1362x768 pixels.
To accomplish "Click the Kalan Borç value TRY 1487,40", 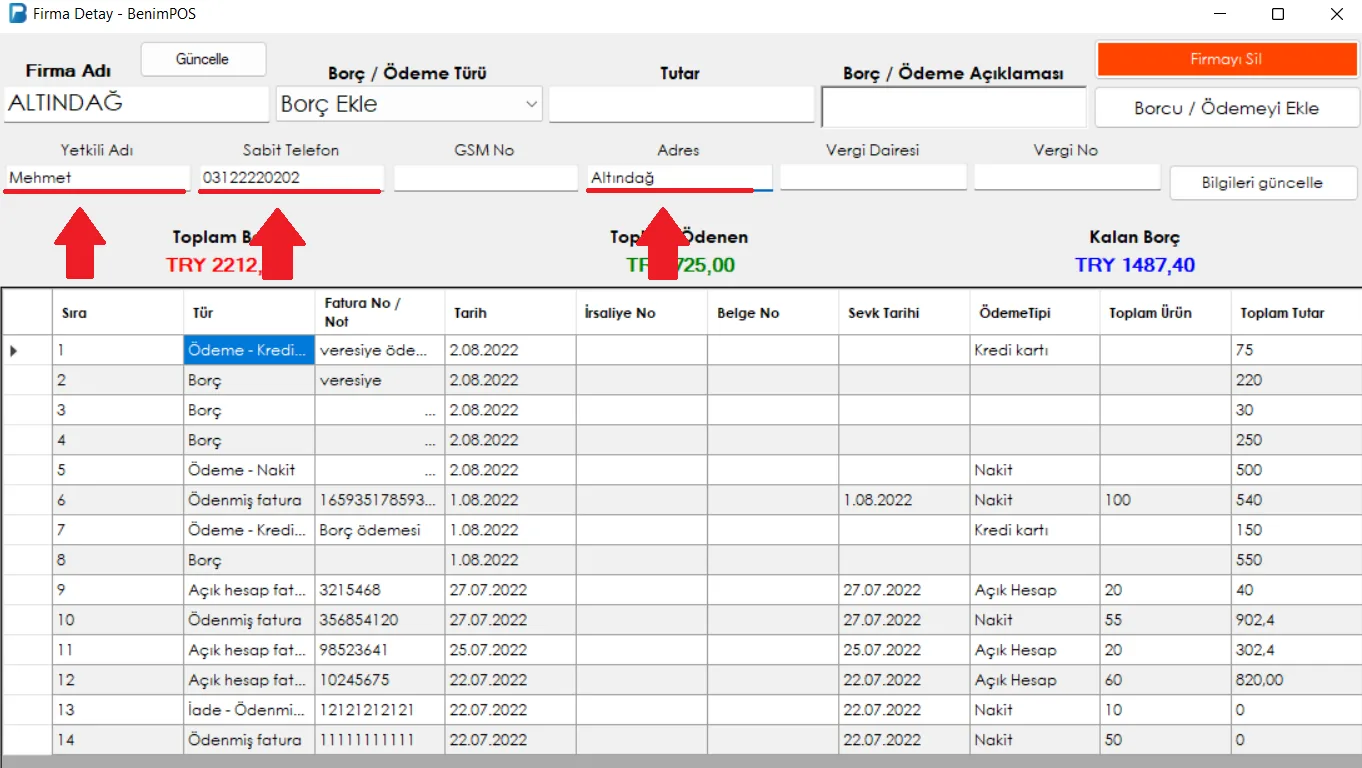I will point(1135,265).
